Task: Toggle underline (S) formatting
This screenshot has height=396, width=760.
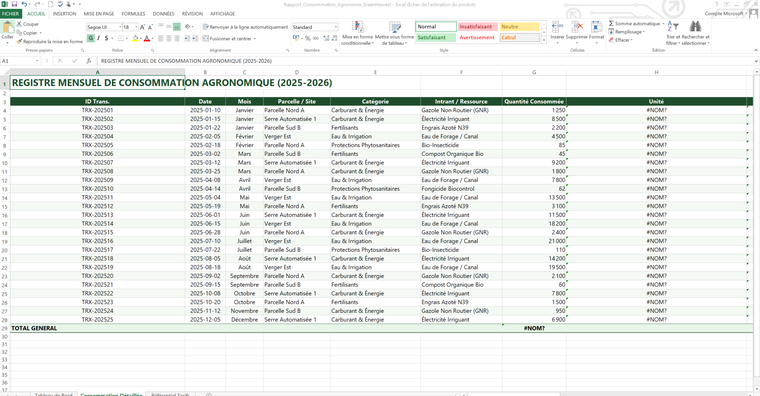Action: [106, 38]
